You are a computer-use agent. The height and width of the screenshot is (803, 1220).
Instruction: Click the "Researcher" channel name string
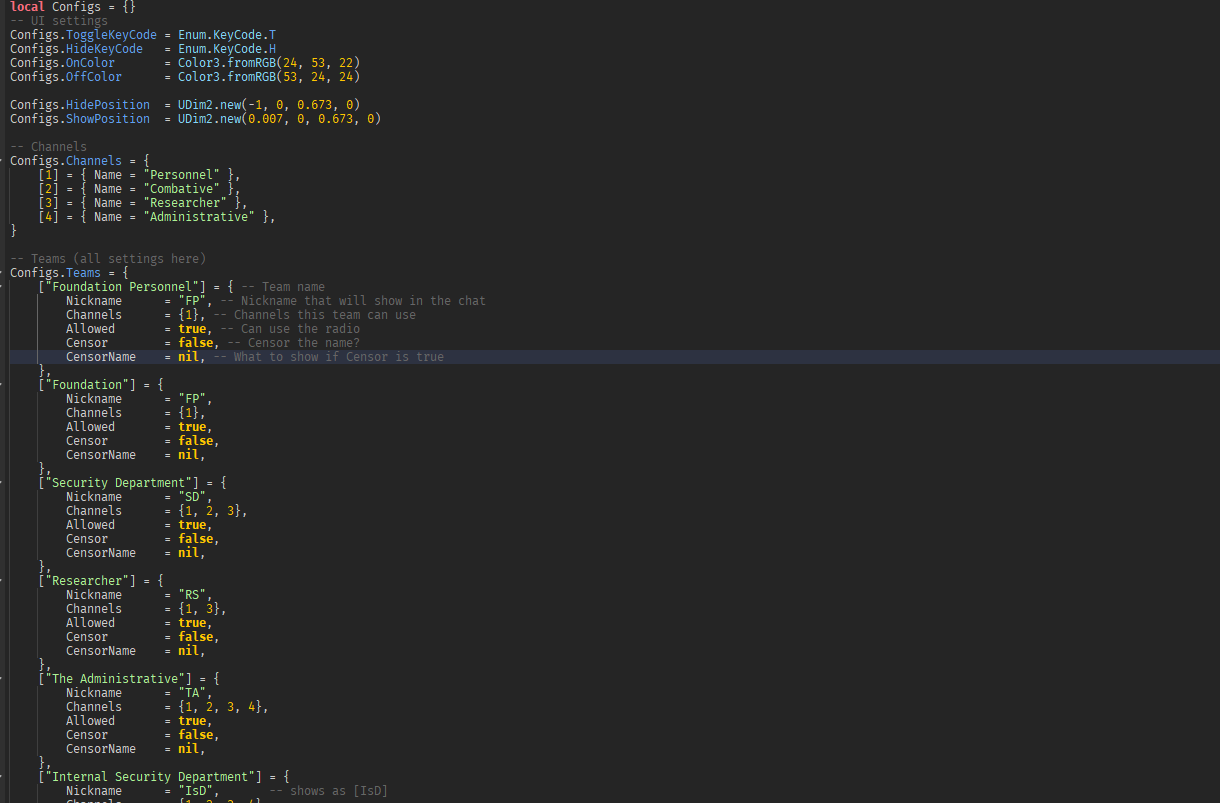(x=185, y=203)
